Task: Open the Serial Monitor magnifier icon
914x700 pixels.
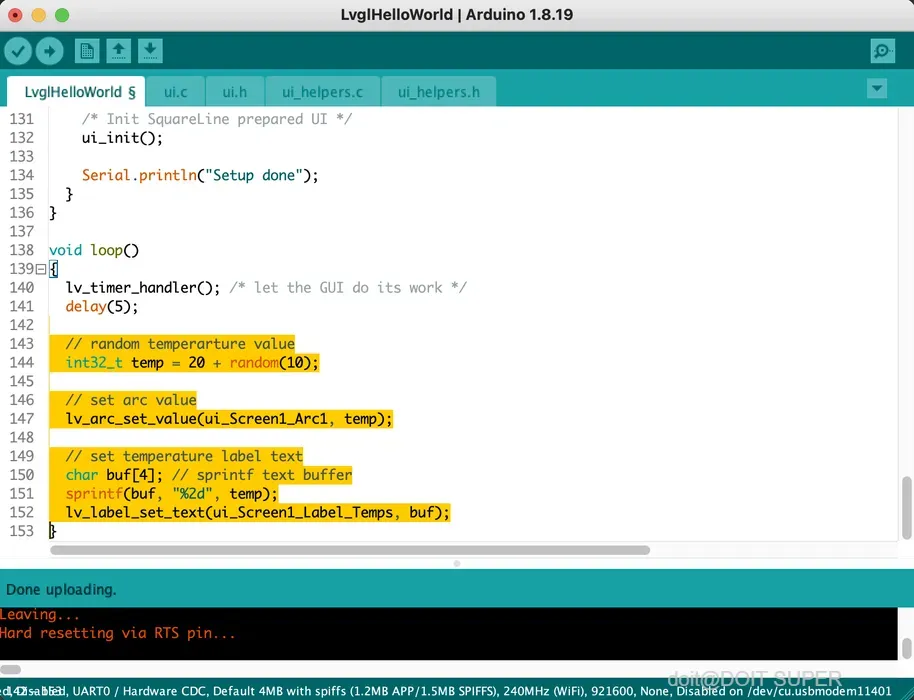Action: point(883,51)
